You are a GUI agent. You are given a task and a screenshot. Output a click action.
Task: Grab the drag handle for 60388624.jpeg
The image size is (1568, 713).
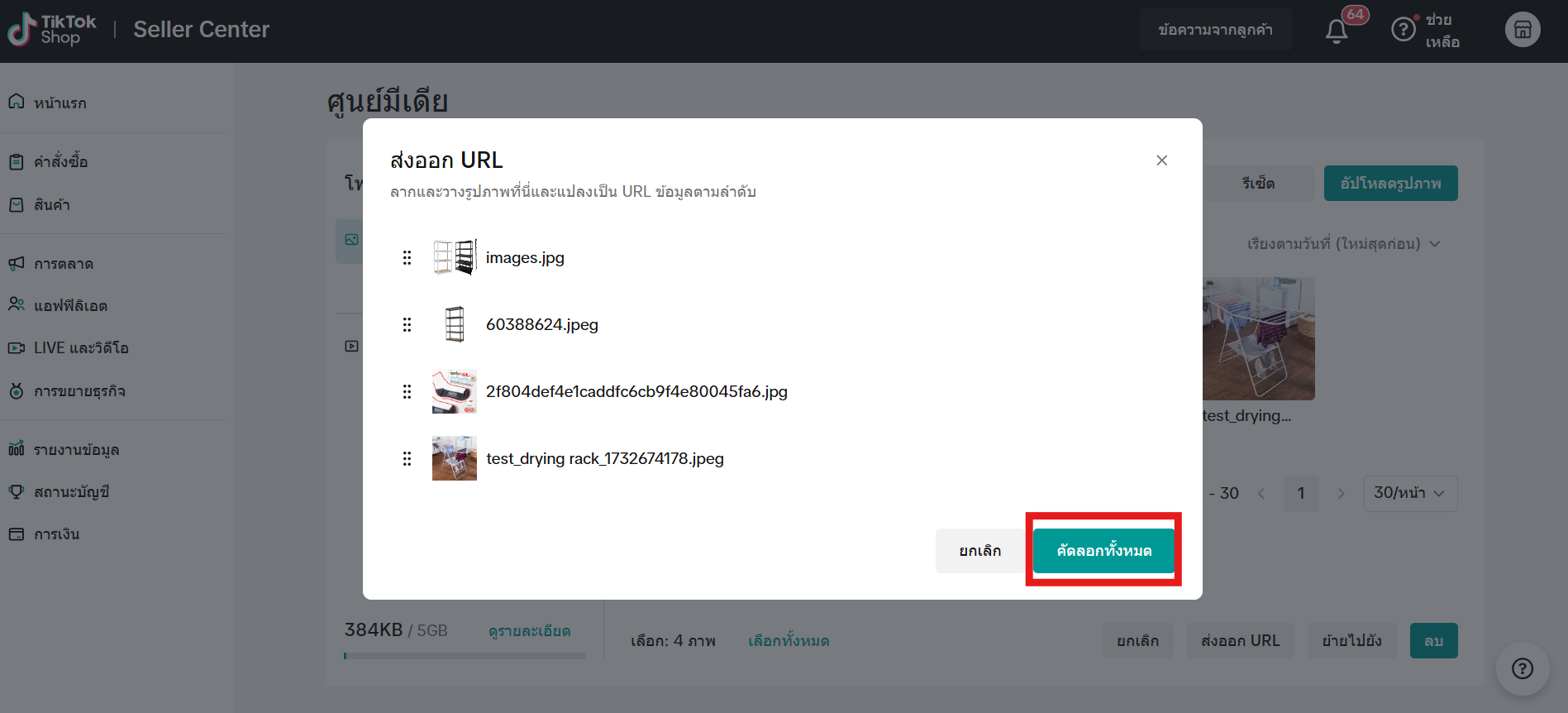[x=407, y=324]
